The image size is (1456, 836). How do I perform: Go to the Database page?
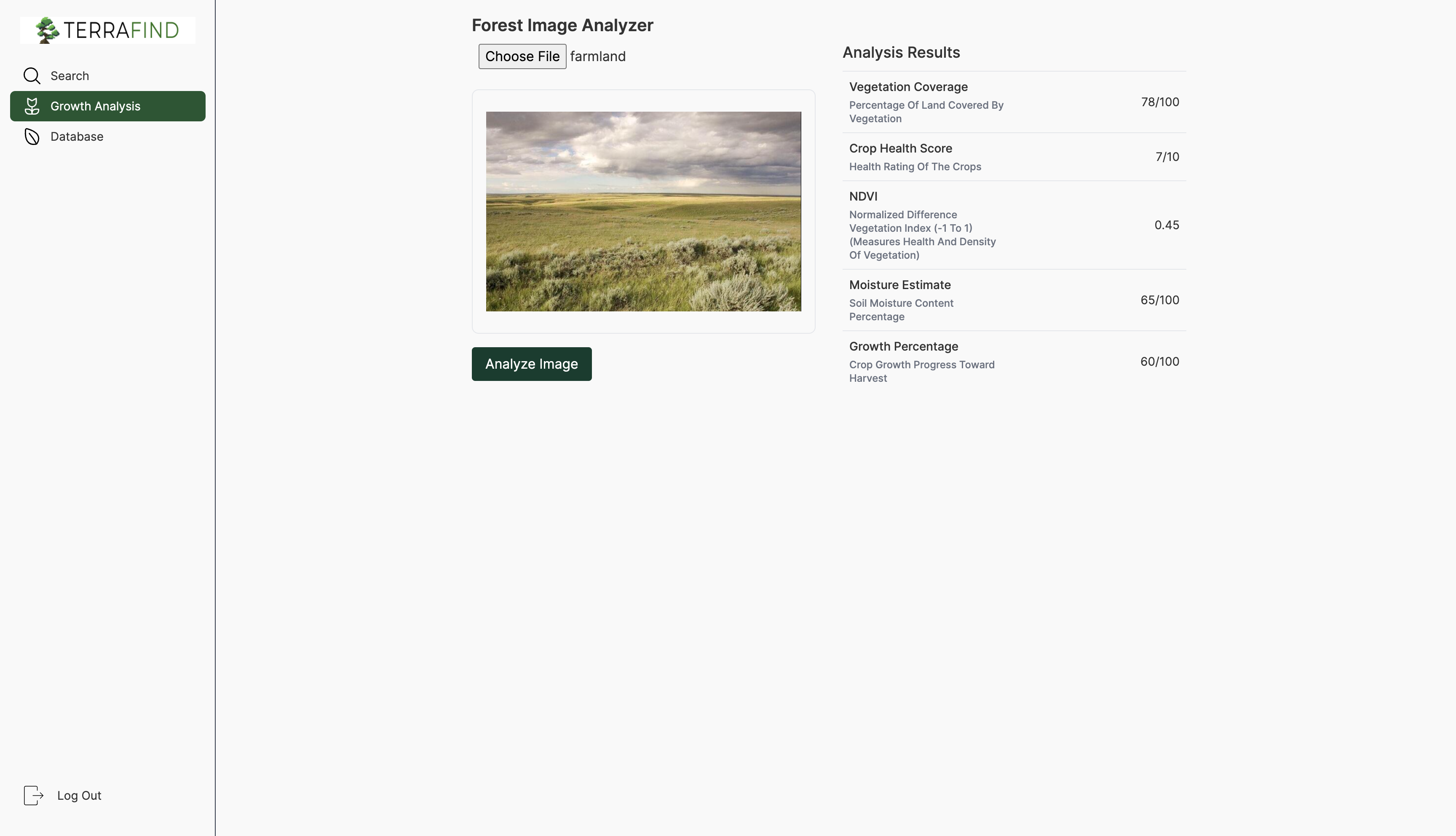pyautogui.click(x=77, y=137)
